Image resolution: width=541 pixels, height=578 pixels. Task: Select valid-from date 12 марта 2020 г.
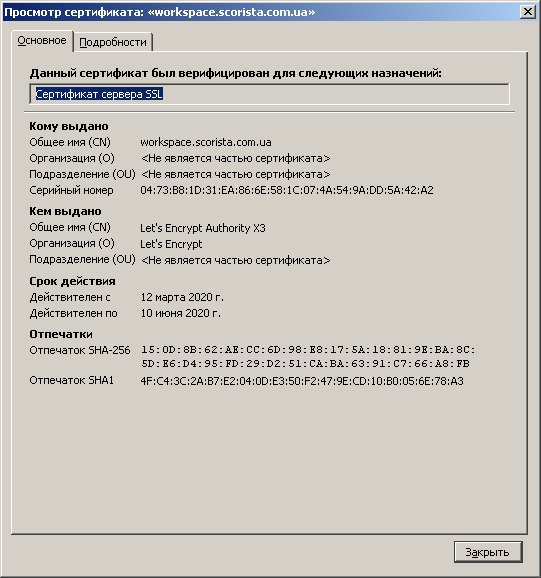point(182,297)
